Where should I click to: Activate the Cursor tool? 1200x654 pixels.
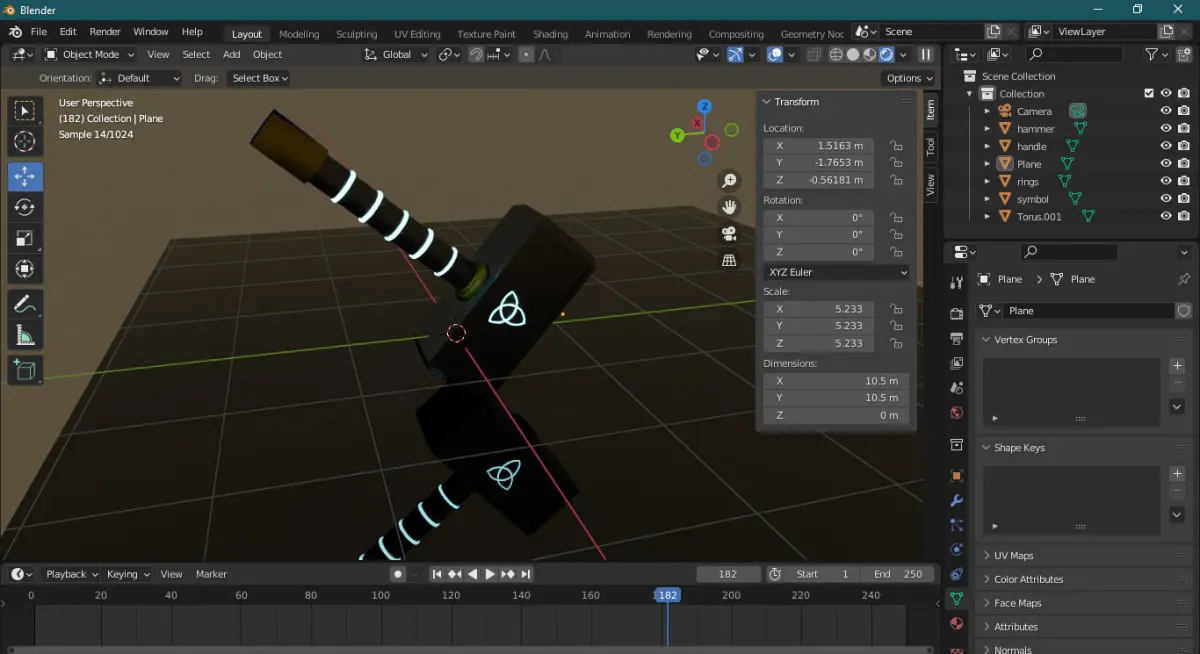[25, 142]
